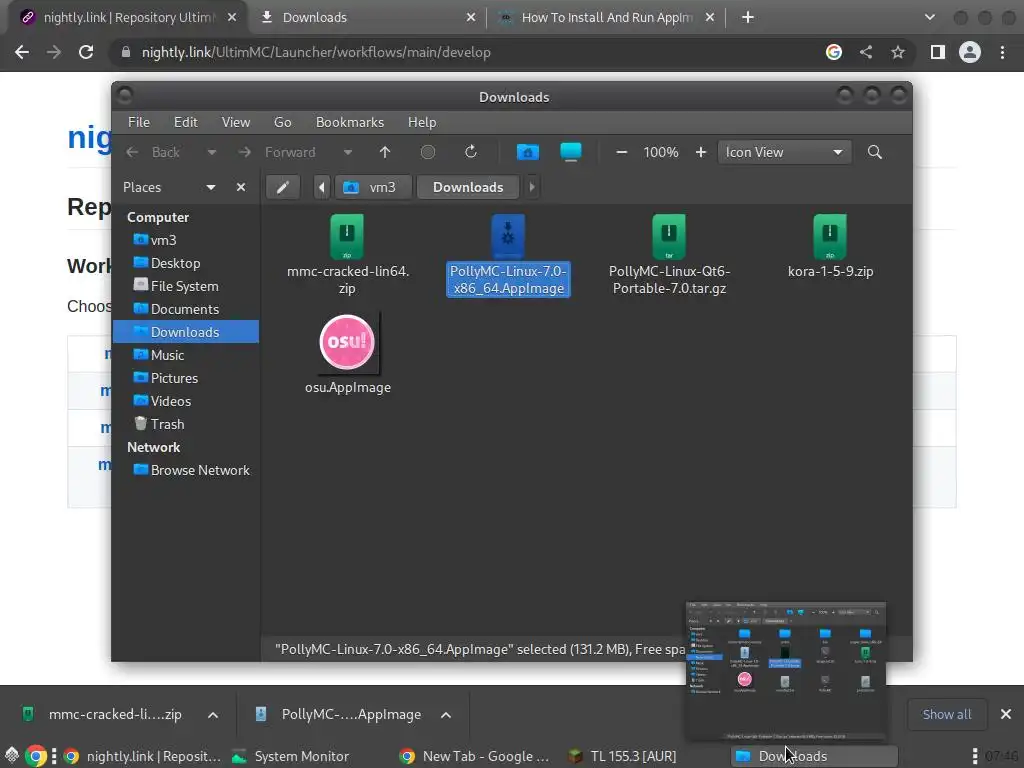Zoom in with the plus icon
1024x768 pixels.
pyautogui.click(x=701, y=152)
